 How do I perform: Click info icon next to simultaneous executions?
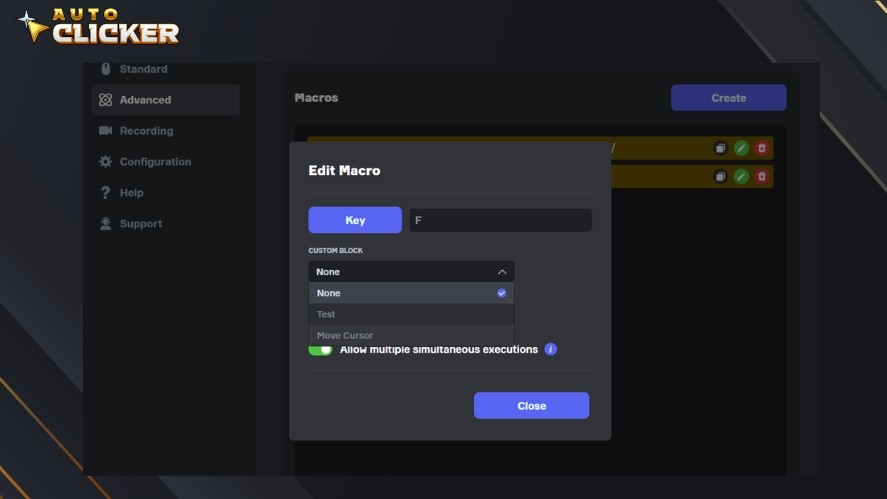[550, 349]
